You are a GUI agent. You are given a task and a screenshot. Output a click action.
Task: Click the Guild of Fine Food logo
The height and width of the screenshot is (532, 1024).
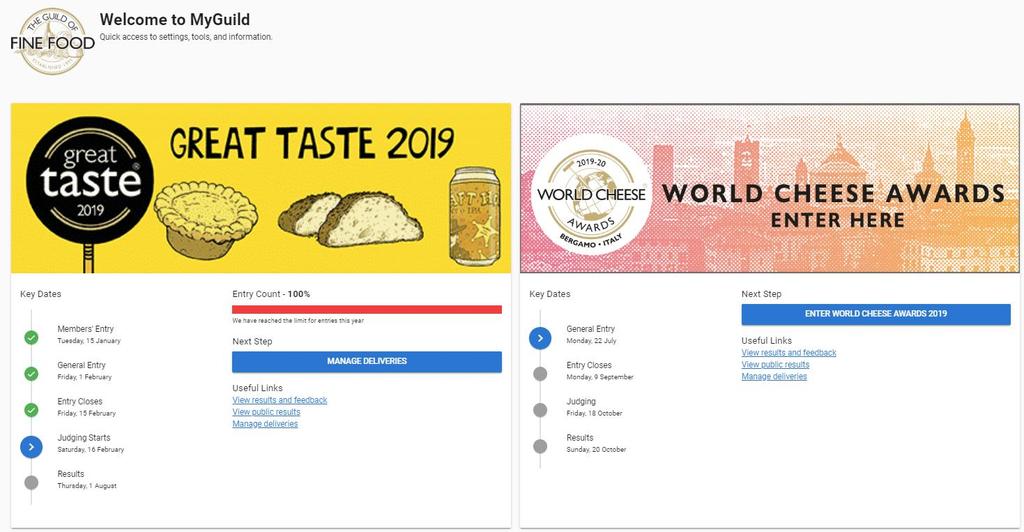[x=52, y=42]
